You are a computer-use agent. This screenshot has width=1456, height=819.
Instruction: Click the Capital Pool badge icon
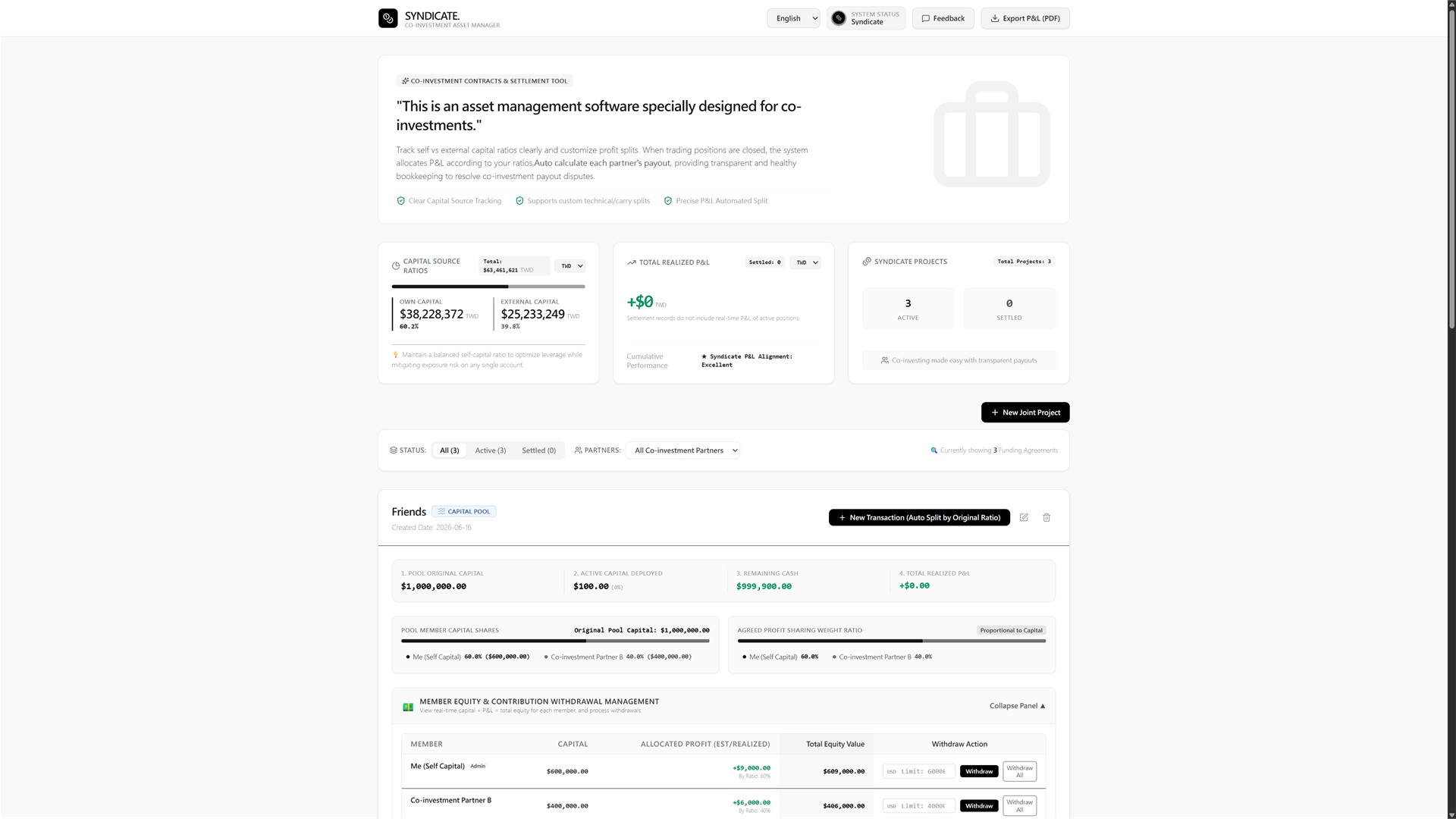point(441,512)
